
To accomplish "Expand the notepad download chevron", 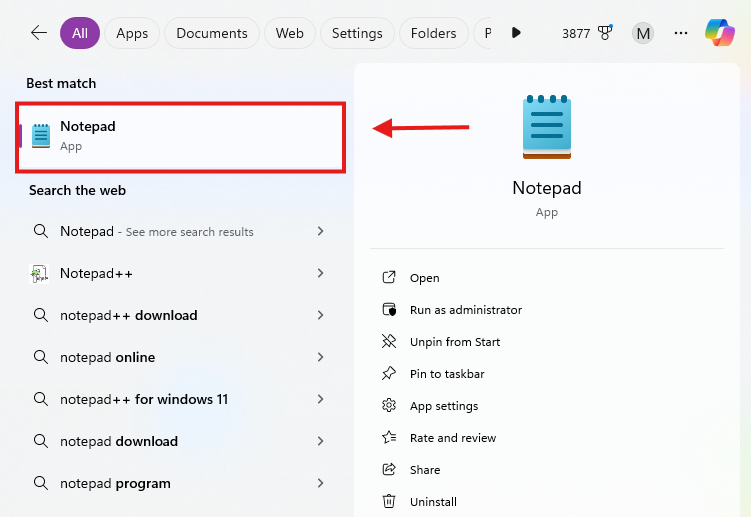I will pyautogui.click(x=320, y=441).
